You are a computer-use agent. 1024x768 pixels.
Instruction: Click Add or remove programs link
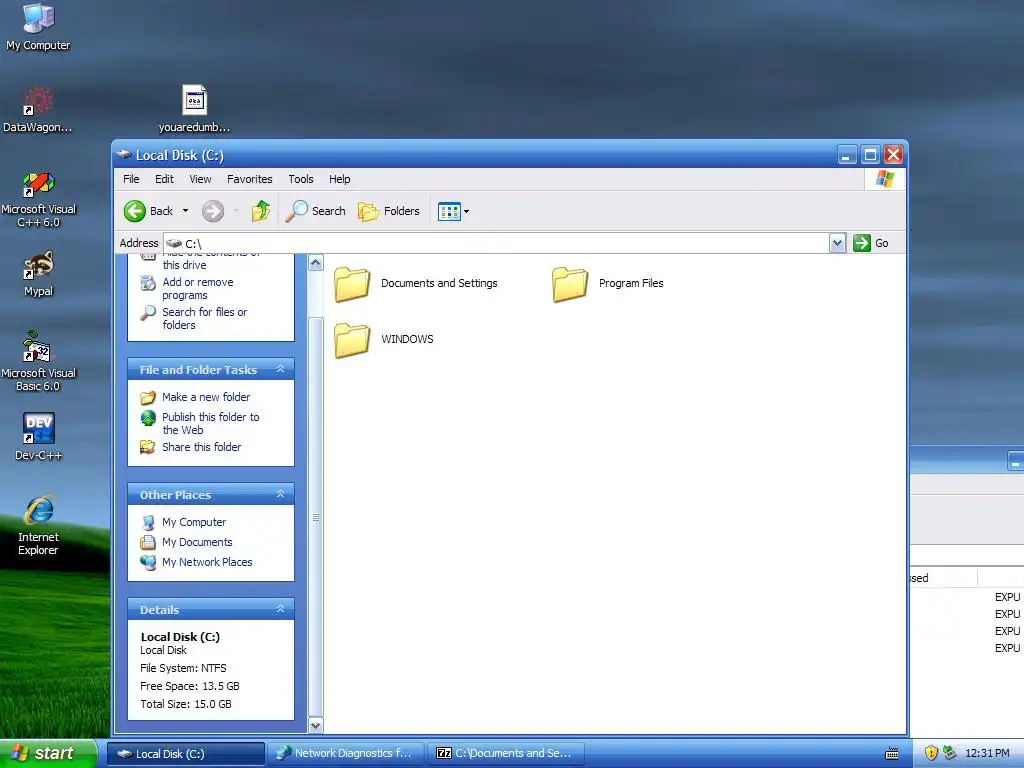[x=198, y=289]
